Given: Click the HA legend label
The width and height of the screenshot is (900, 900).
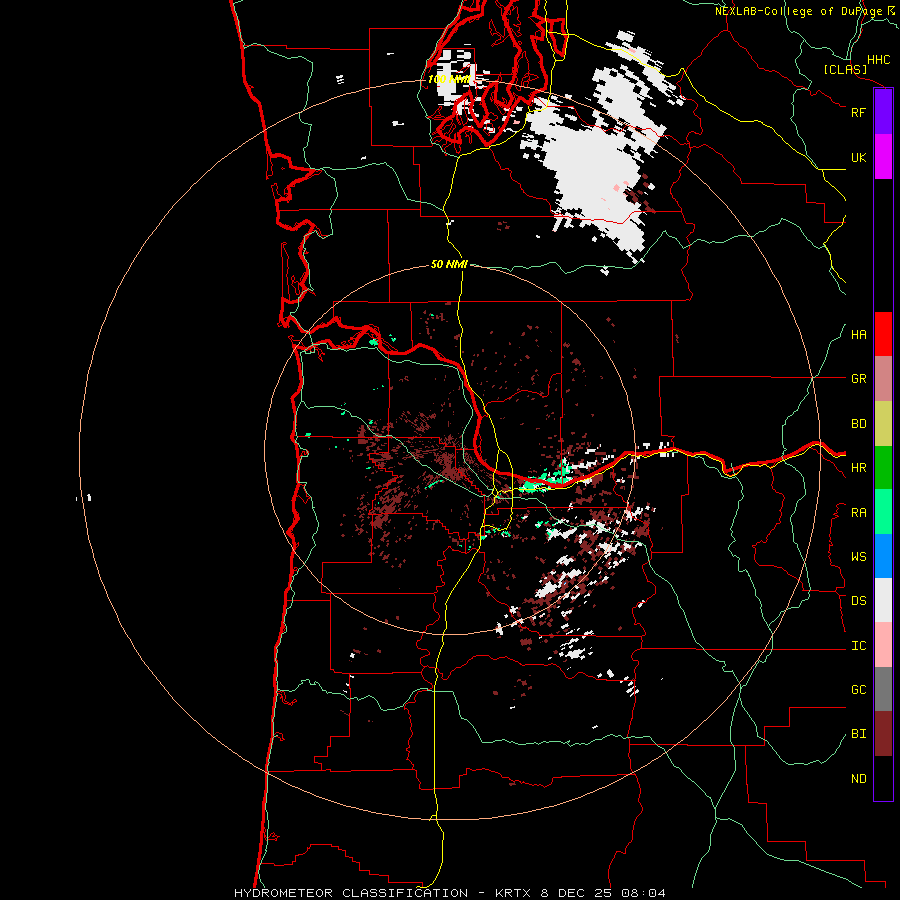Looking at the screenshot, I should click(x=858, y=335).
